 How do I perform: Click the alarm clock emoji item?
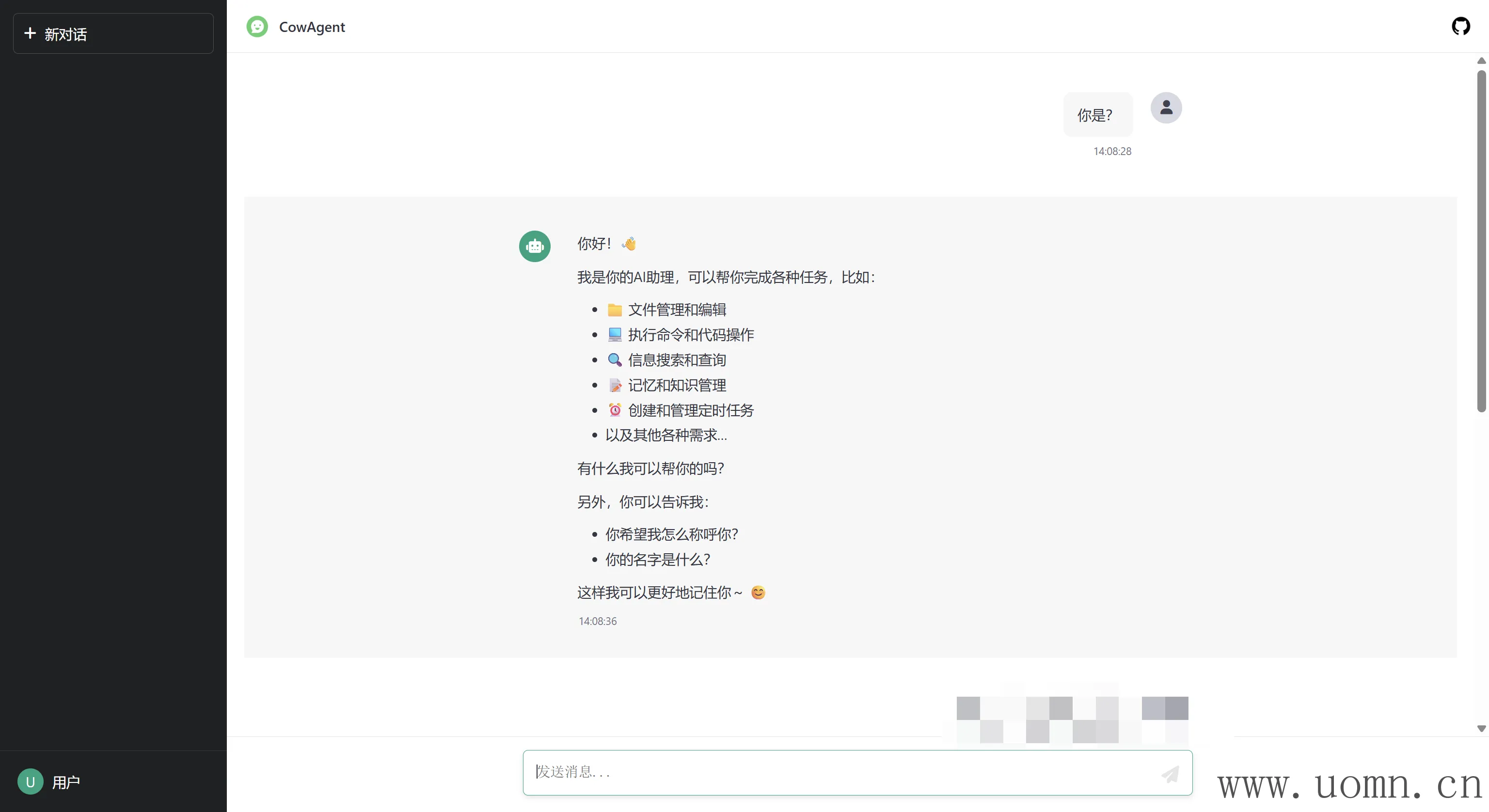tap(615, 410)
